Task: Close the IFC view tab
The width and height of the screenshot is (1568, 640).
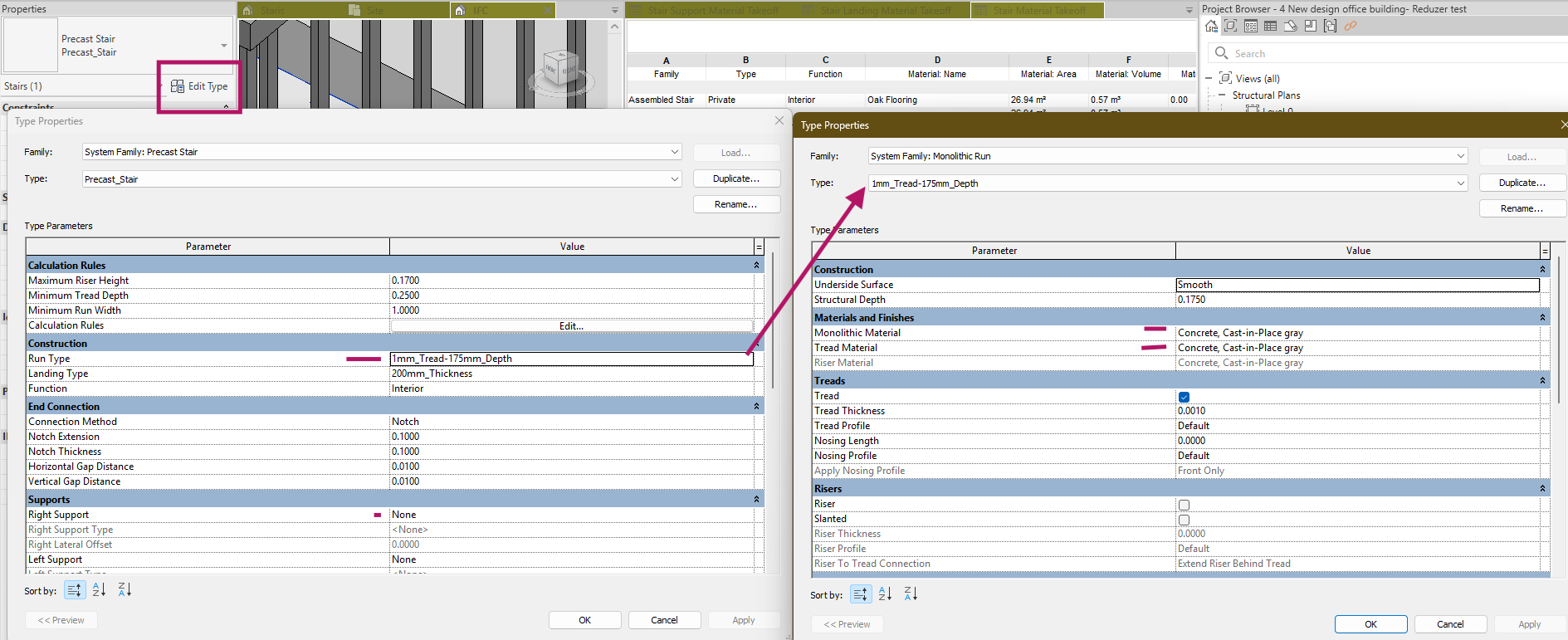Action: coord(547,10)
